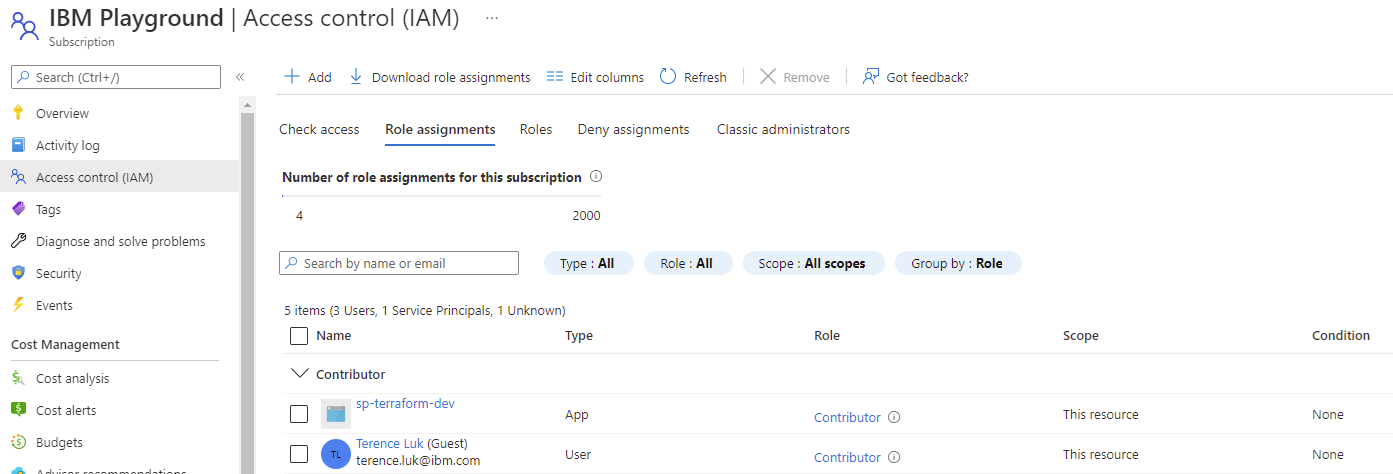Click the Download role assignments icon

click(x=356, y=77)
